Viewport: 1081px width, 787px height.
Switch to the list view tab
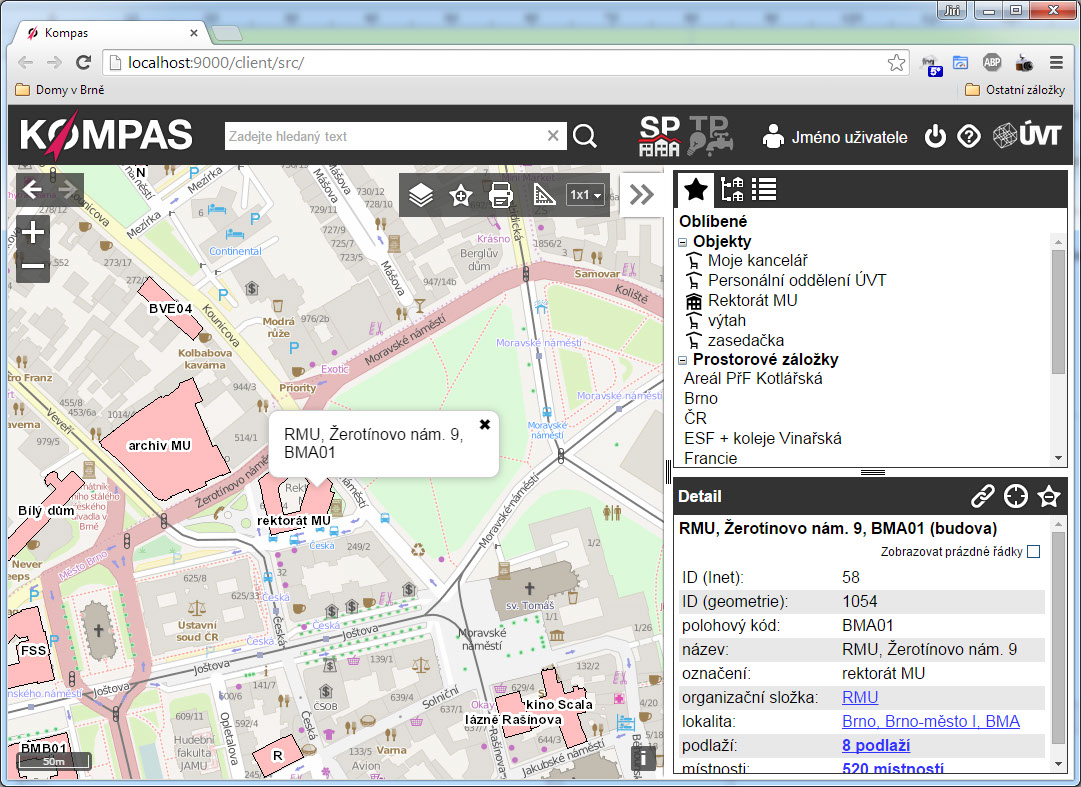click(x=765, y=189)
